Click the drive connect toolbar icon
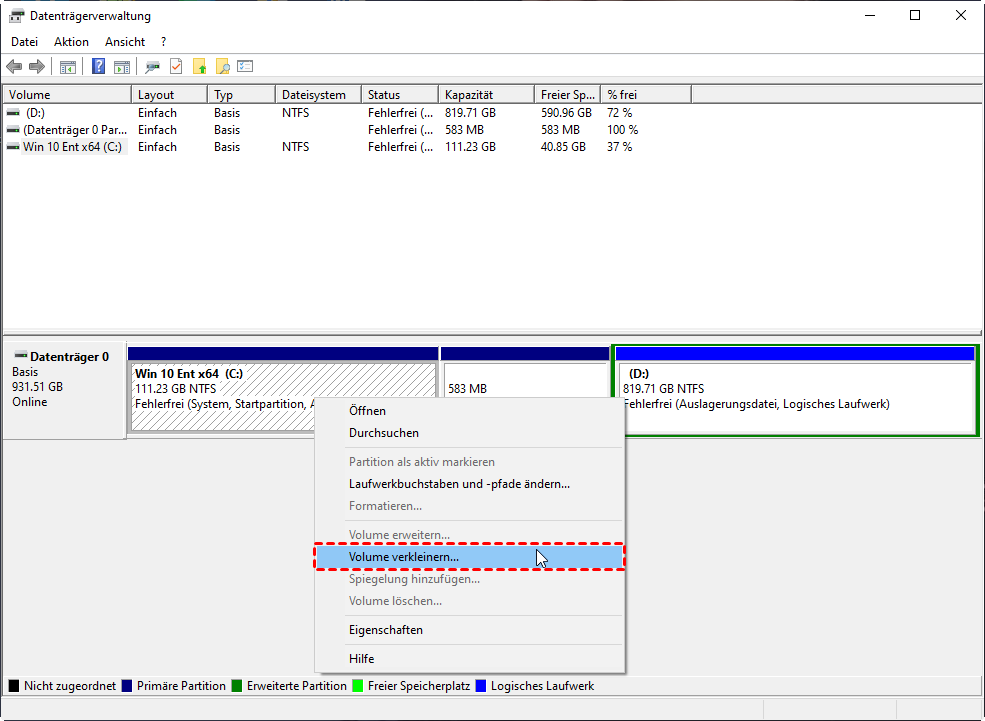Screen dimensions: 985x721 coord(152,67)
